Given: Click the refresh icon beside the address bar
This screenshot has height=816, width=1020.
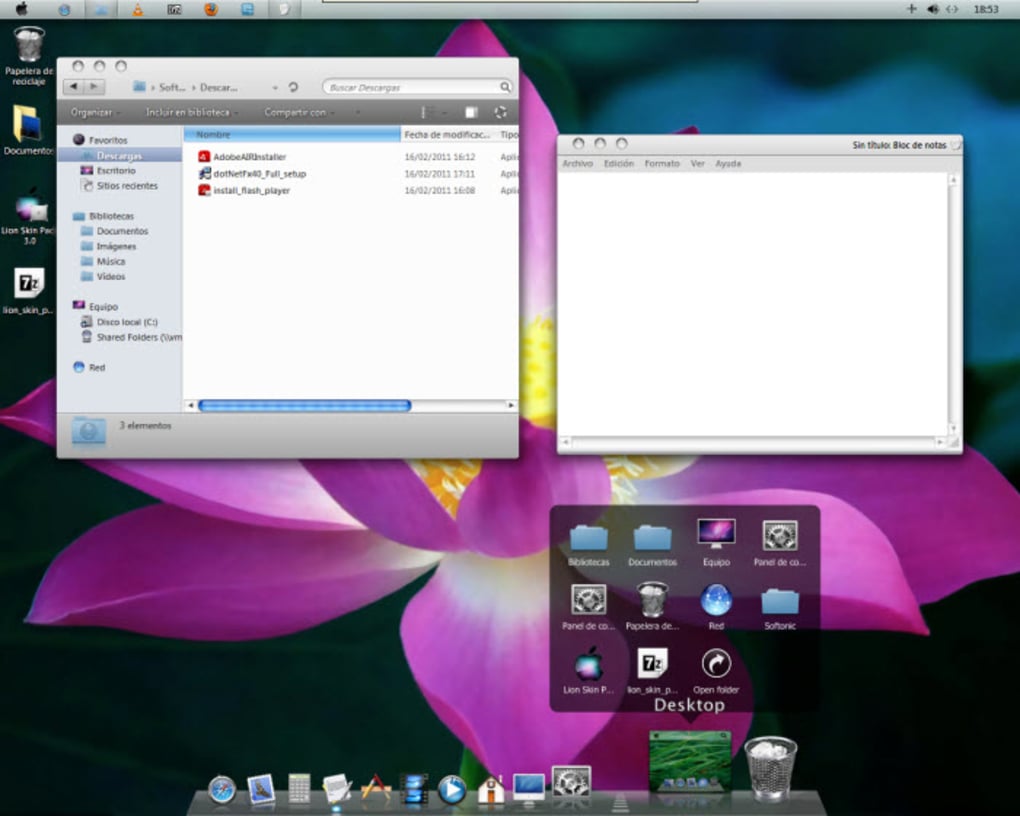Looking at the screenshot, I should (292, 87).
